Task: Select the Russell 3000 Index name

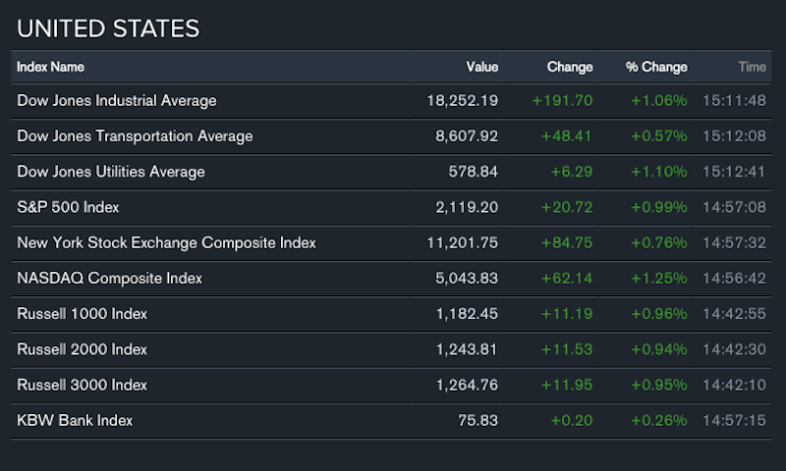Action: point(82,385)
